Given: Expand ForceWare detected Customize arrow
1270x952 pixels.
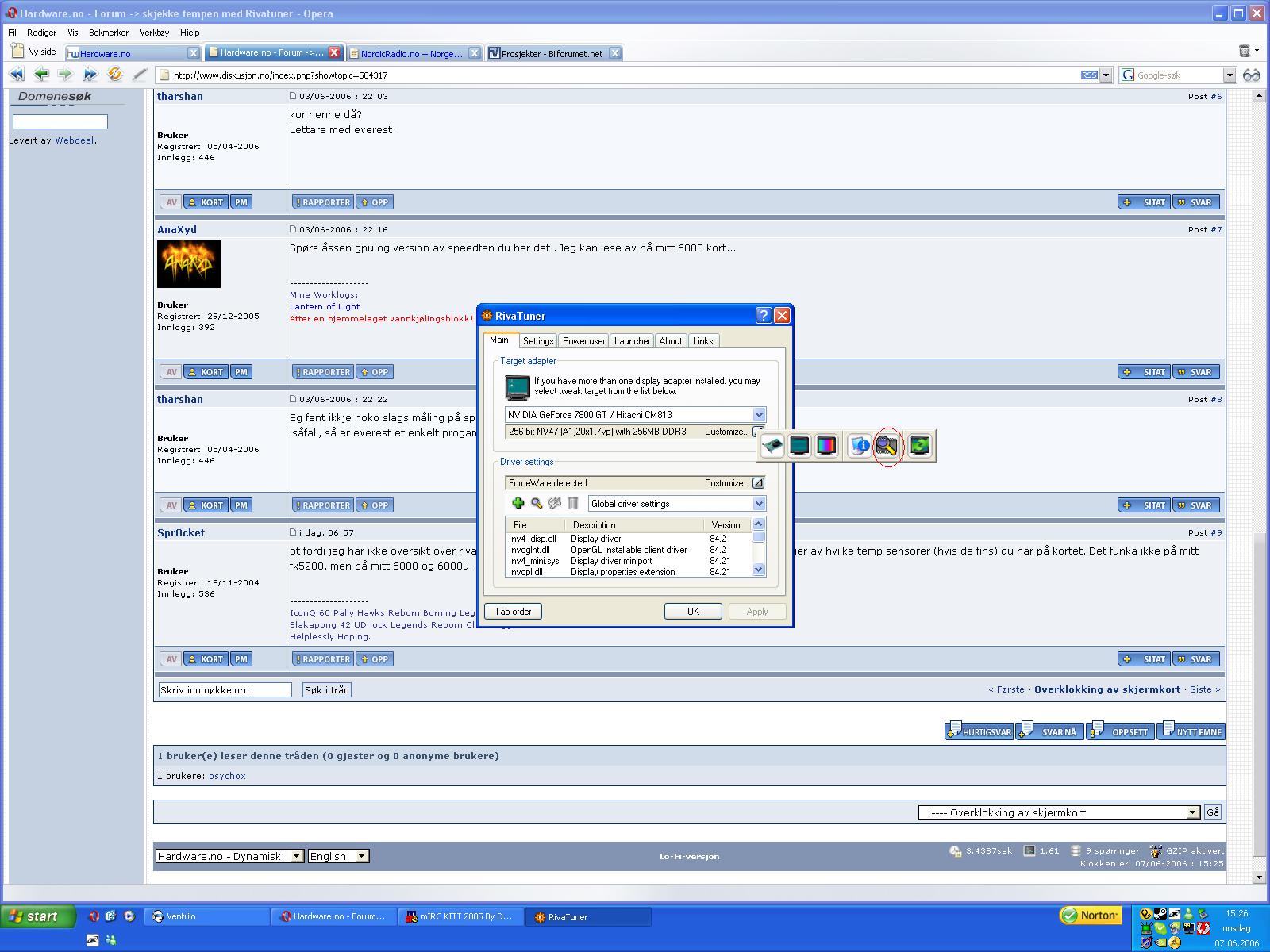Looking at the screenshot, I should (758, 483).
